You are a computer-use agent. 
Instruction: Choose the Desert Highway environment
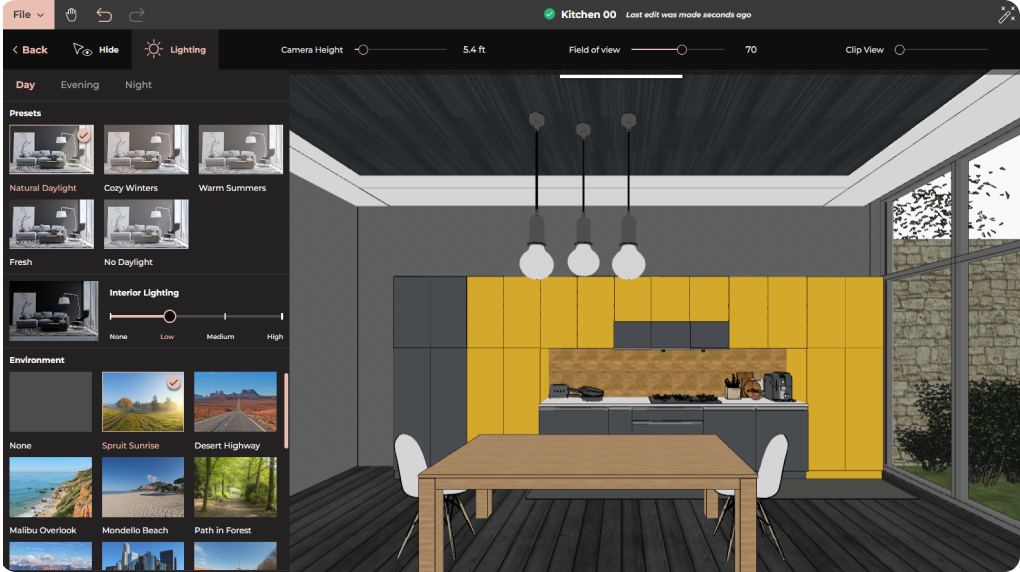coord(235,402)
